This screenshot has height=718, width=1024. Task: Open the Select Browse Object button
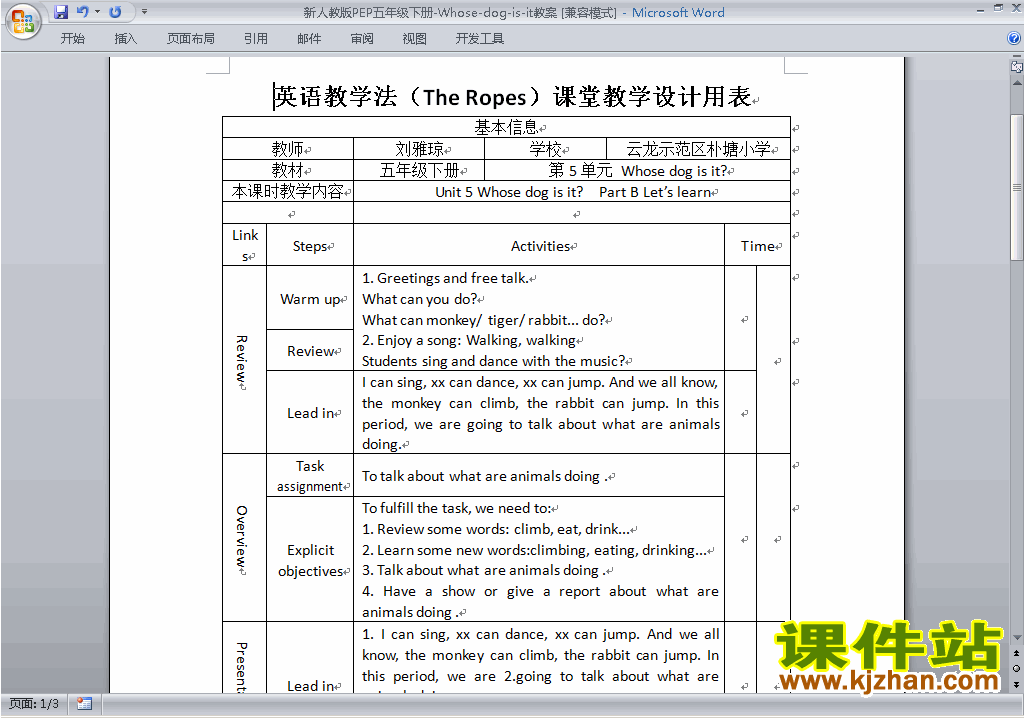[x=1017, y=668]
